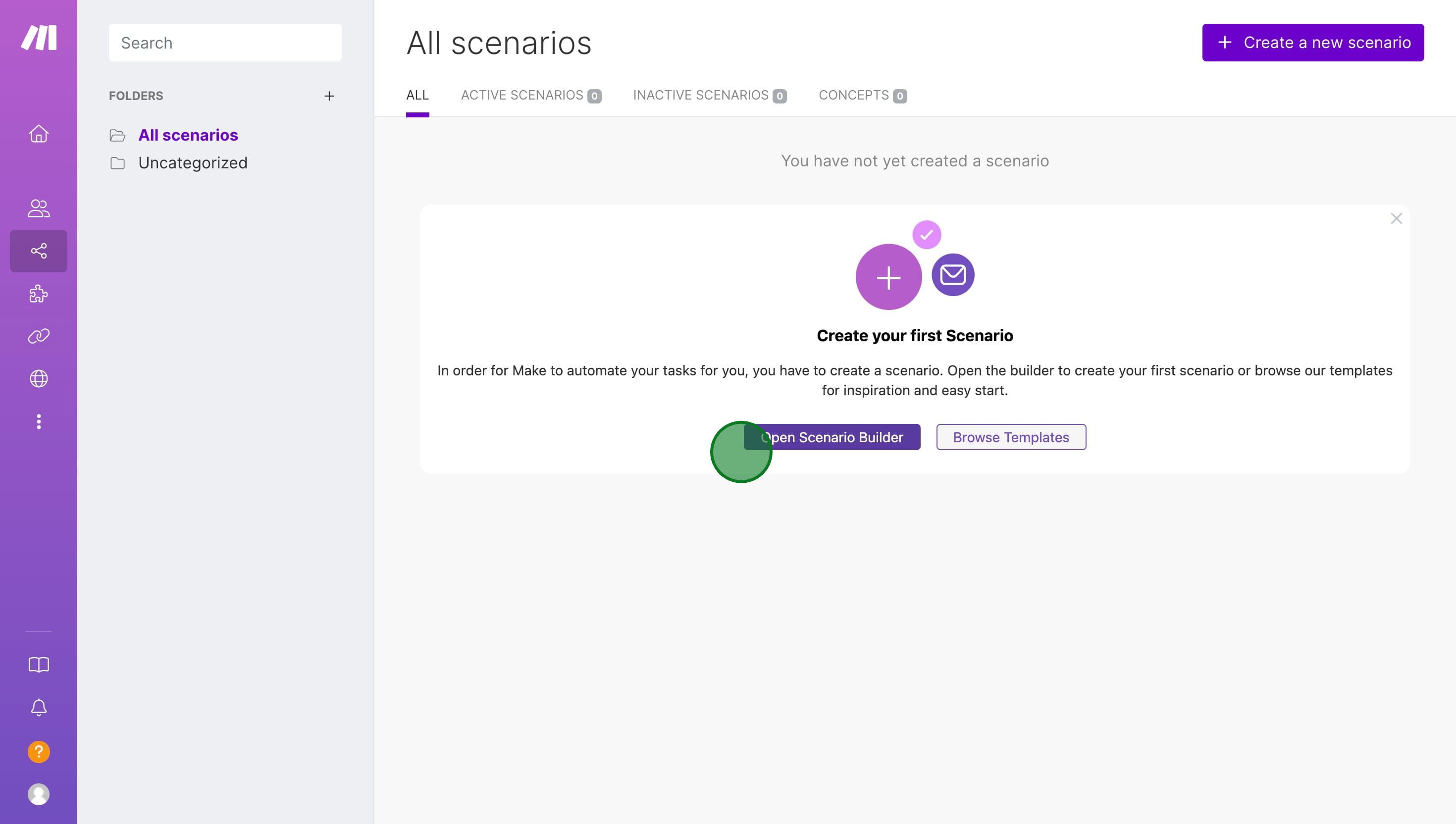Screen dimensions: 1456x824
Task: Click 'Create your first Scenario' heading
Action: coord(914,336)
